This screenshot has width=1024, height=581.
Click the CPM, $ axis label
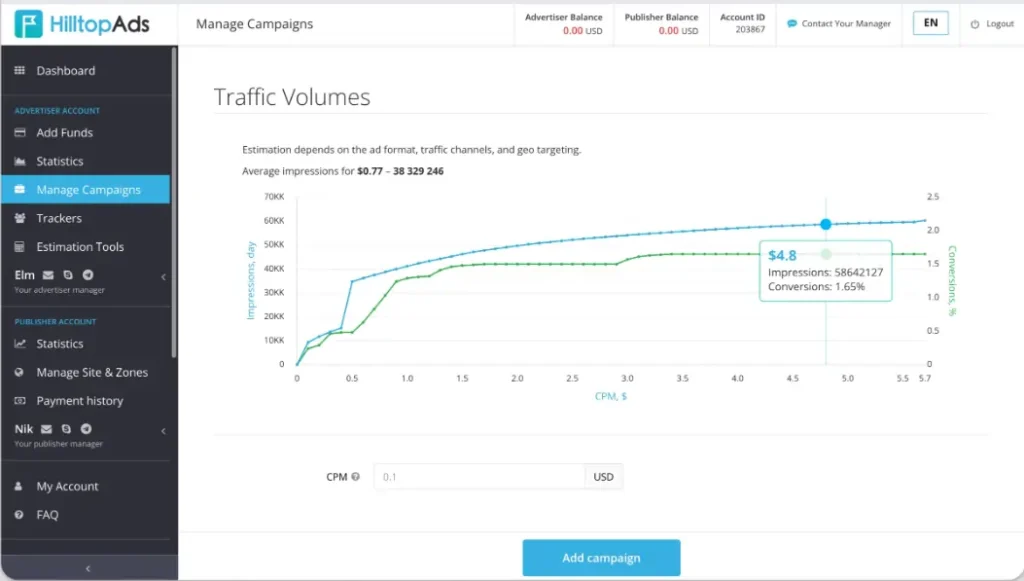pyautogui.click(x=611, y=396)
